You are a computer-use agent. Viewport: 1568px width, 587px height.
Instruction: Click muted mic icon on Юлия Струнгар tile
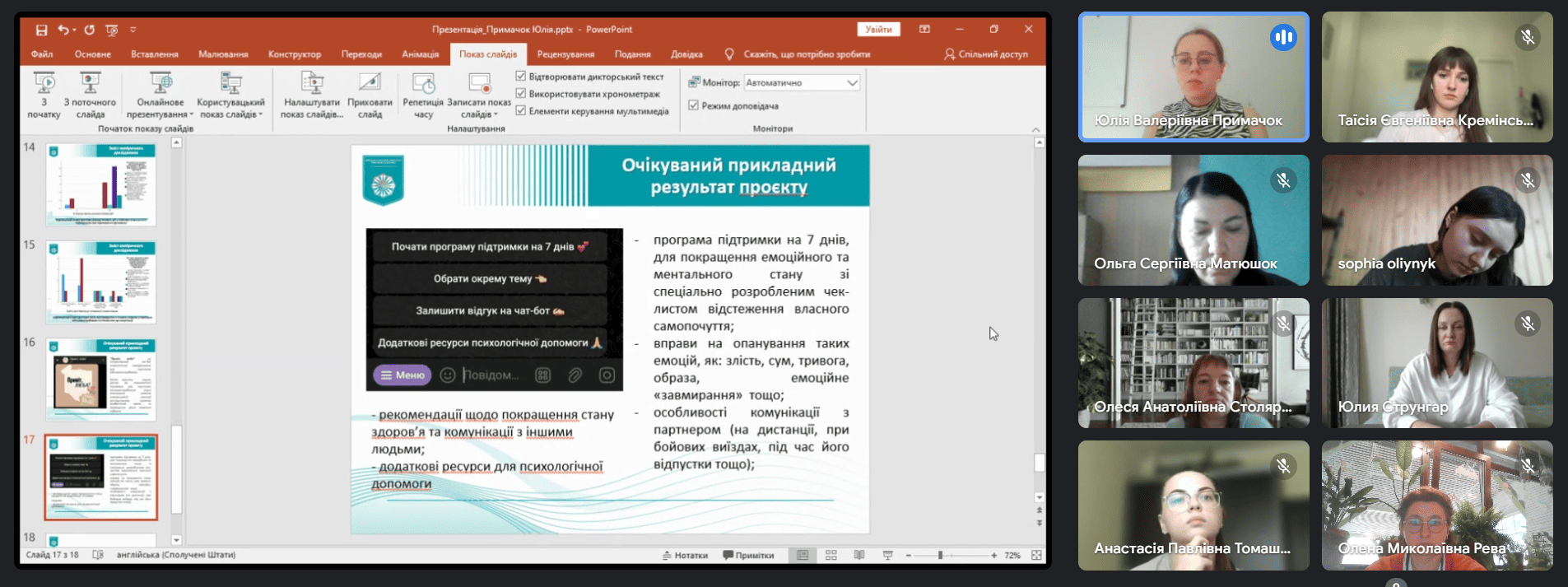(x=1527, y=324)
